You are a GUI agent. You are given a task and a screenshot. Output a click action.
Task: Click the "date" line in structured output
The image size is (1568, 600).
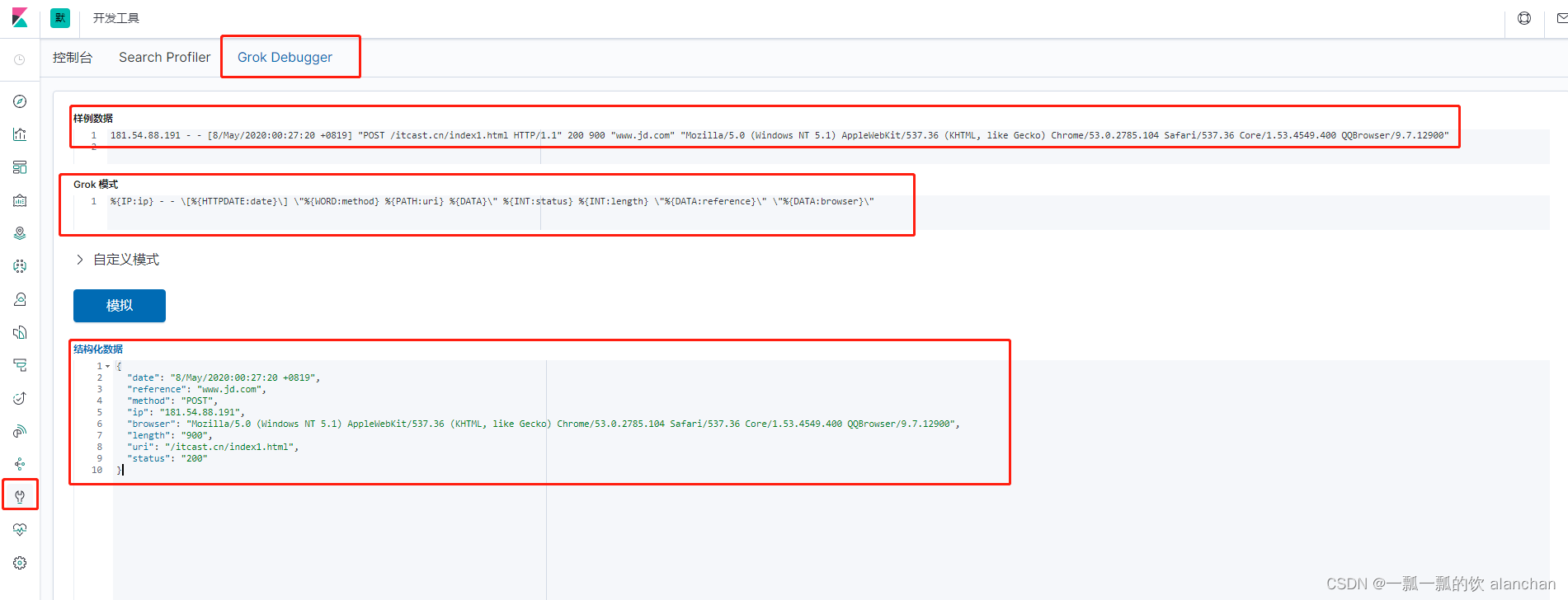pos(224,377)
